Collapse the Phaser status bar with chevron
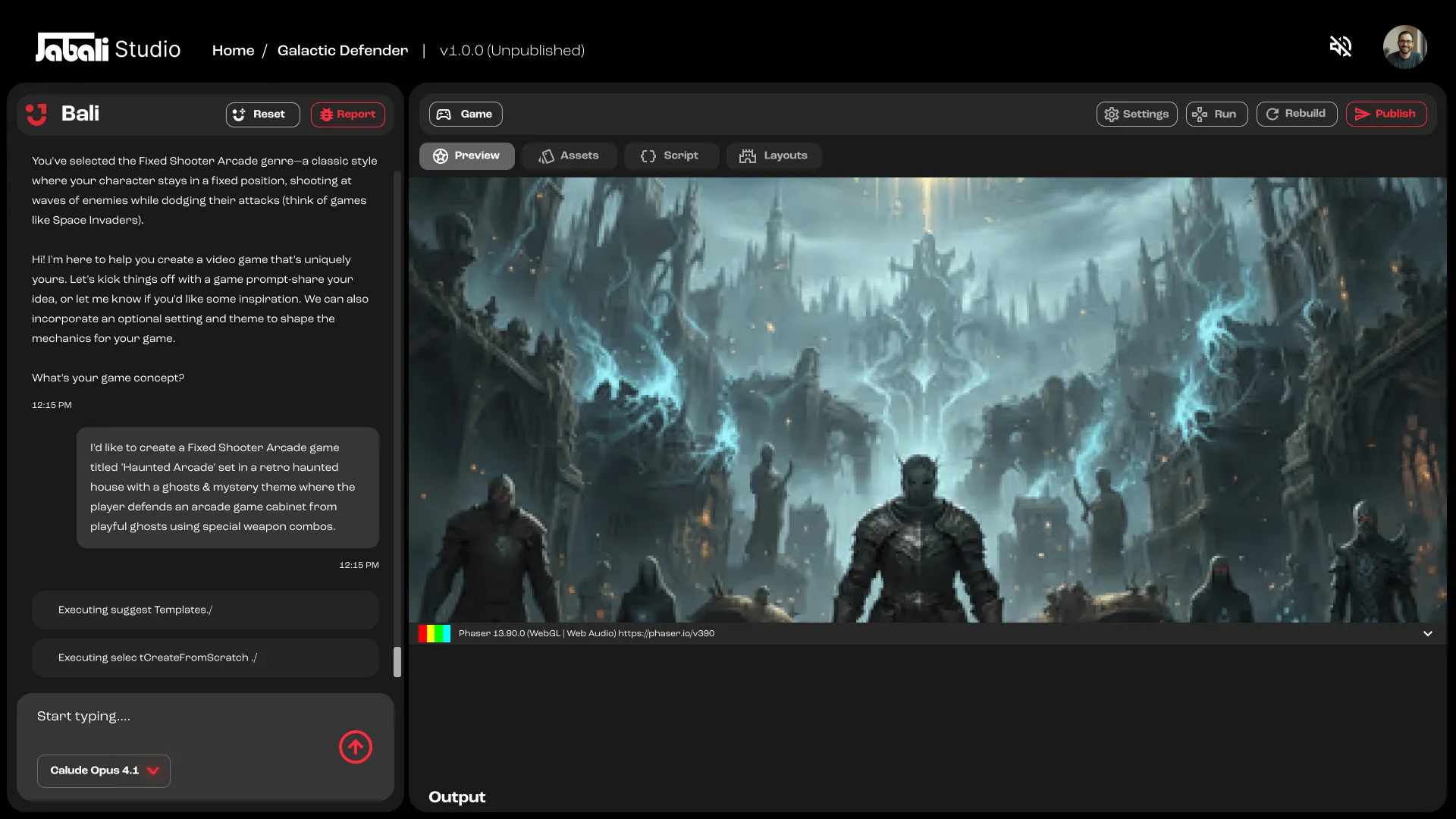The height and width of the screenshot is (819, 1456). coord(1429,633)
